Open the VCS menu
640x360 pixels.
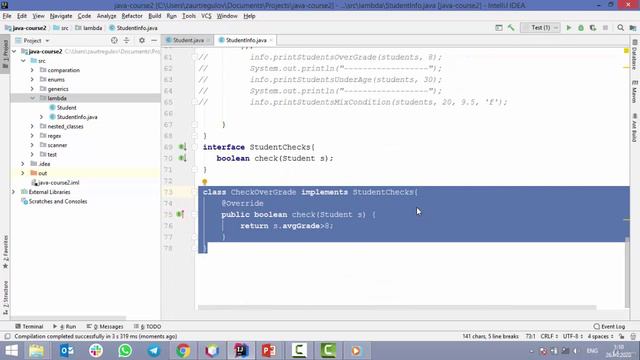206,16
